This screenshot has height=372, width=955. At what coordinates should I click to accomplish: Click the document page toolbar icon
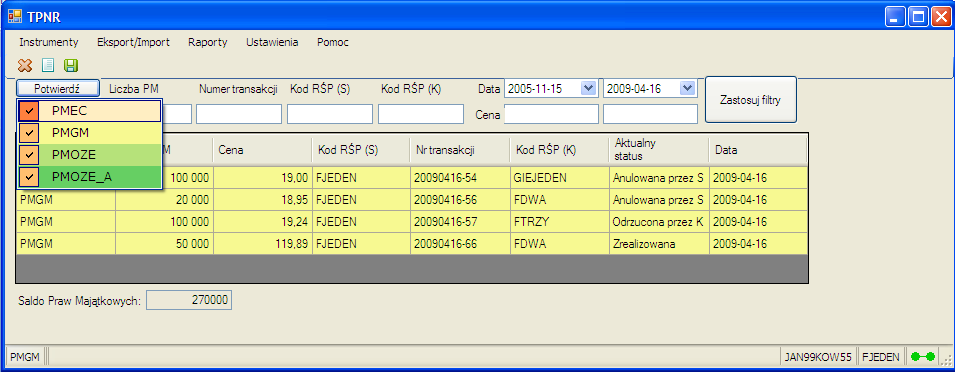(48, 65)
